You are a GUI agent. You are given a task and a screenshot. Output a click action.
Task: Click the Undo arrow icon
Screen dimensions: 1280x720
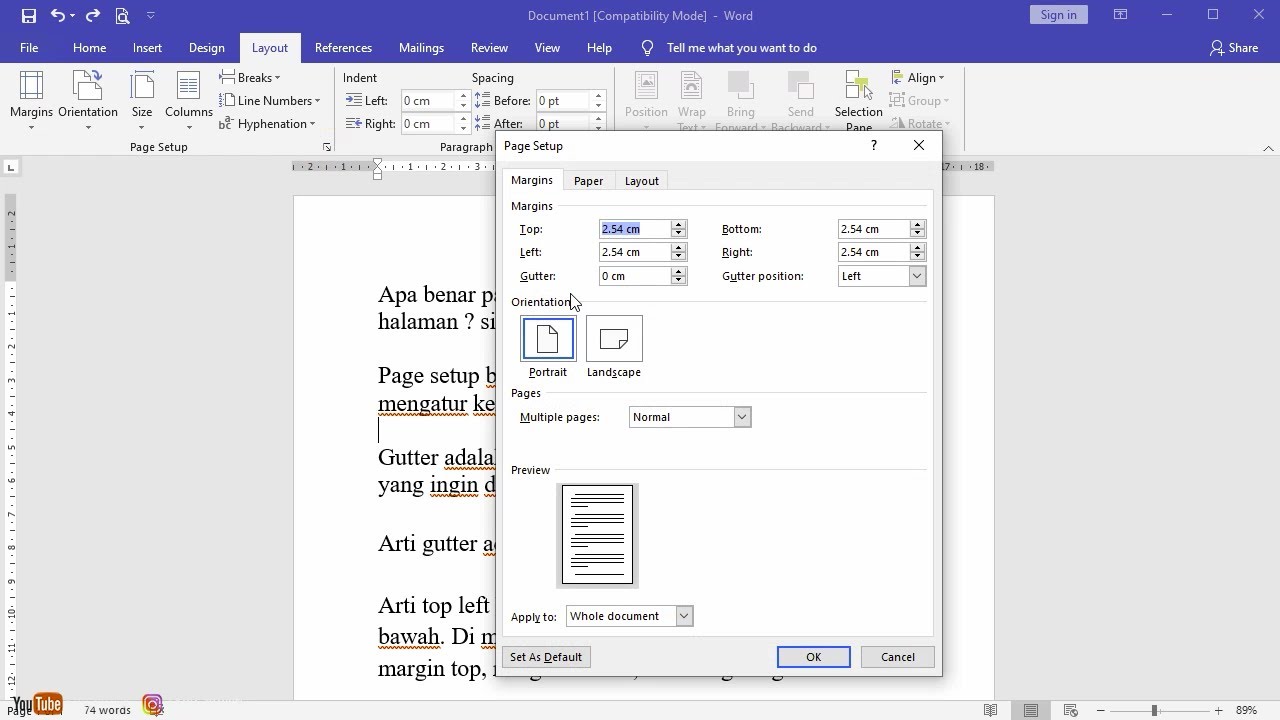58,15
